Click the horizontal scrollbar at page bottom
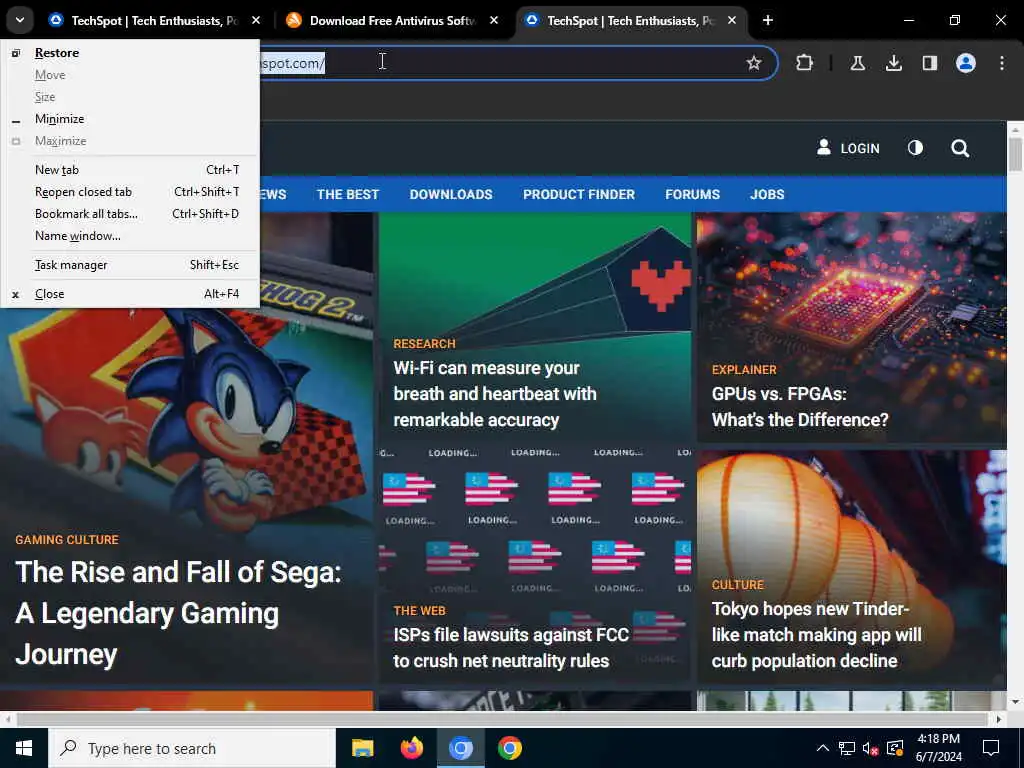The width and height of the screenshot is (1024, 768). point(502,719)
